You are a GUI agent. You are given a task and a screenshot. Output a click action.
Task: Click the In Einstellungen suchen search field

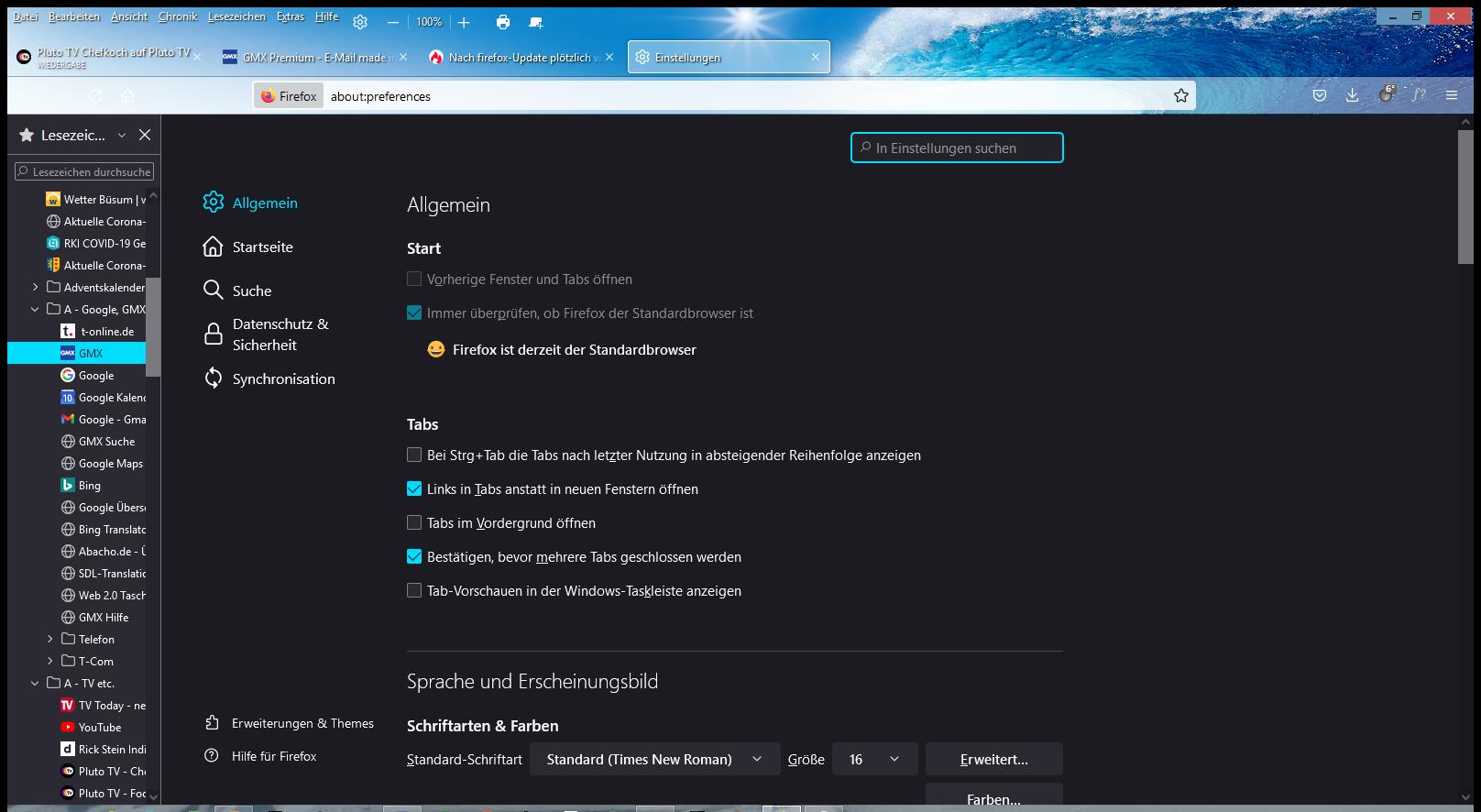(957, 148)
